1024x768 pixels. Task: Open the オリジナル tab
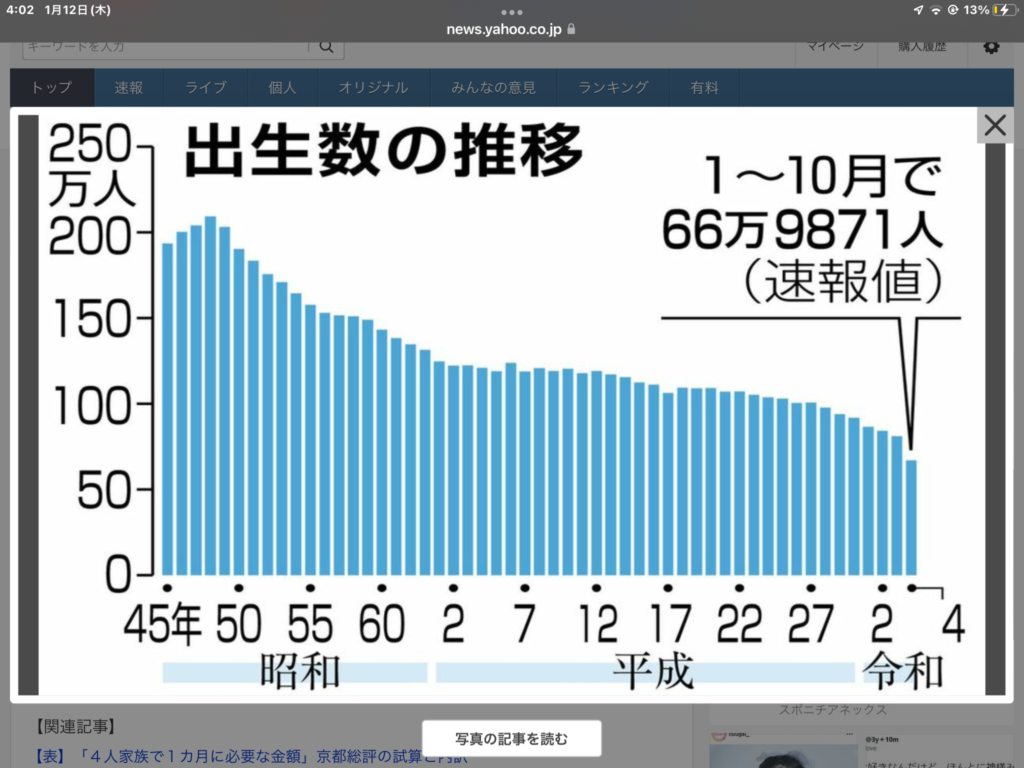(373, 88)
